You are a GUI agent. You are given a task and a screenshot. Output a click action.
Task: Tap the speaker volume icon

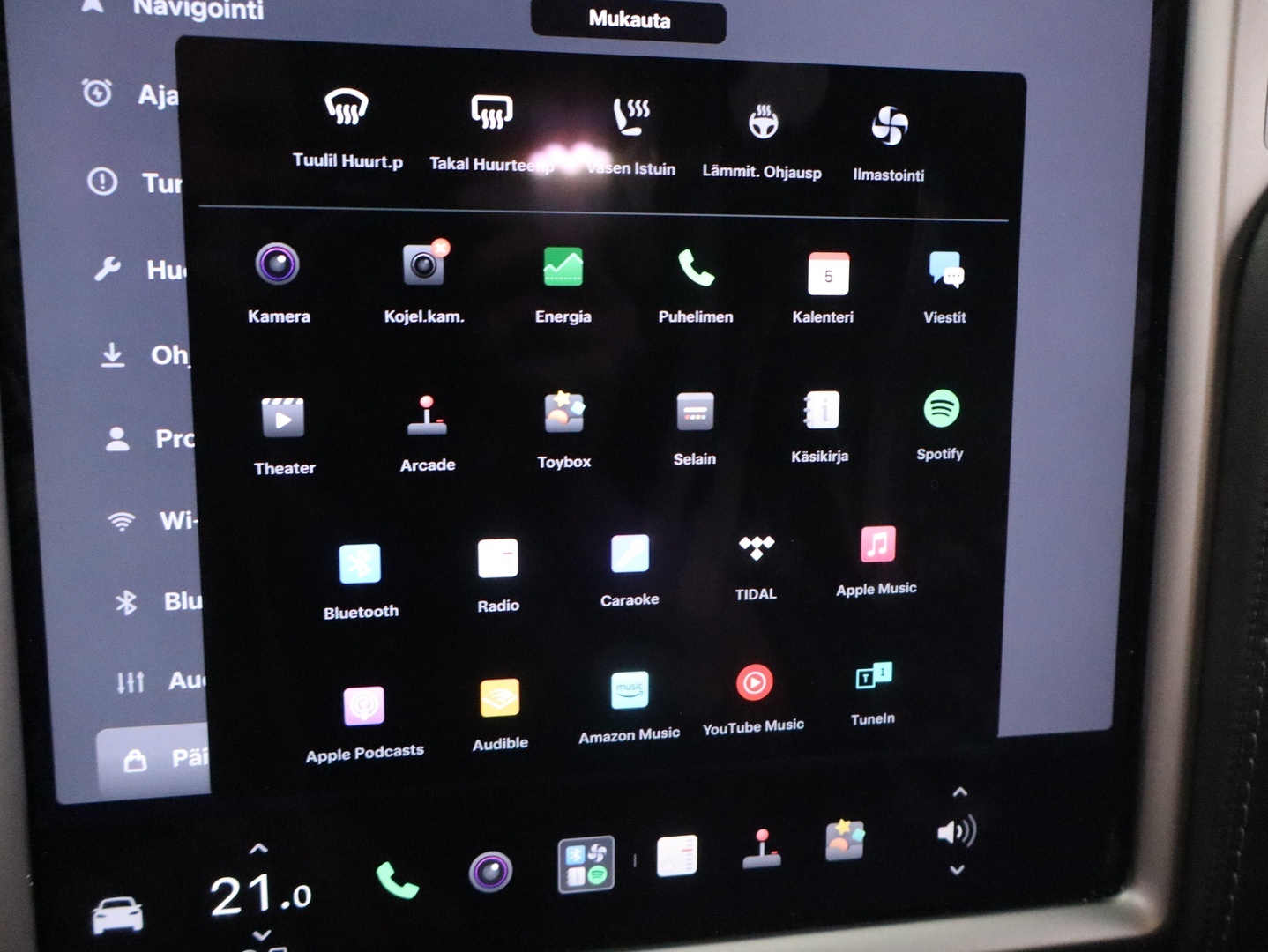coord(957,831)
